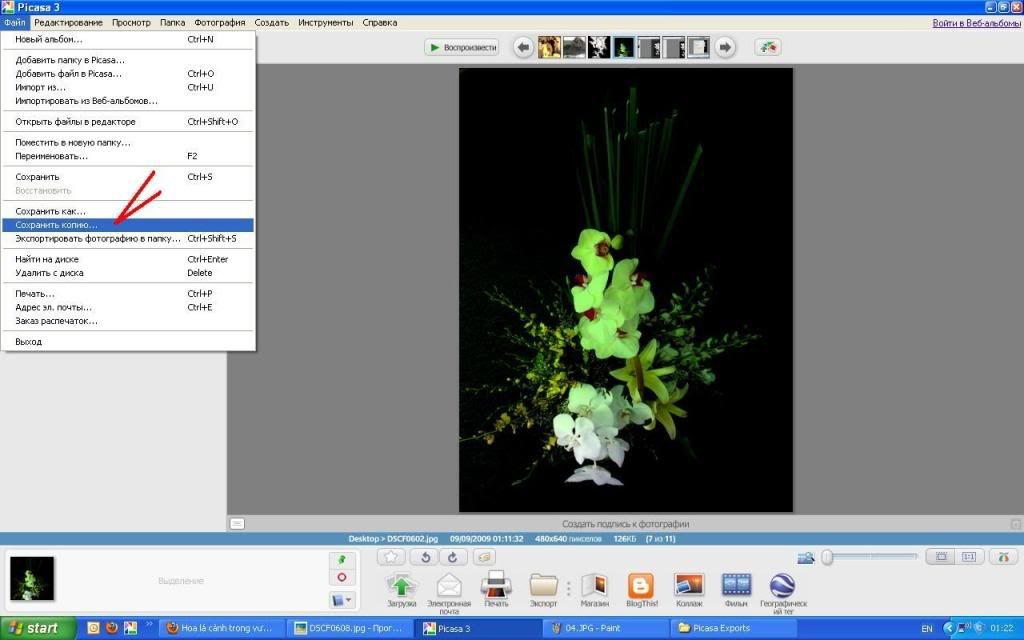
Task: Toggle the green pin hold button in tray
Action: 342,561
